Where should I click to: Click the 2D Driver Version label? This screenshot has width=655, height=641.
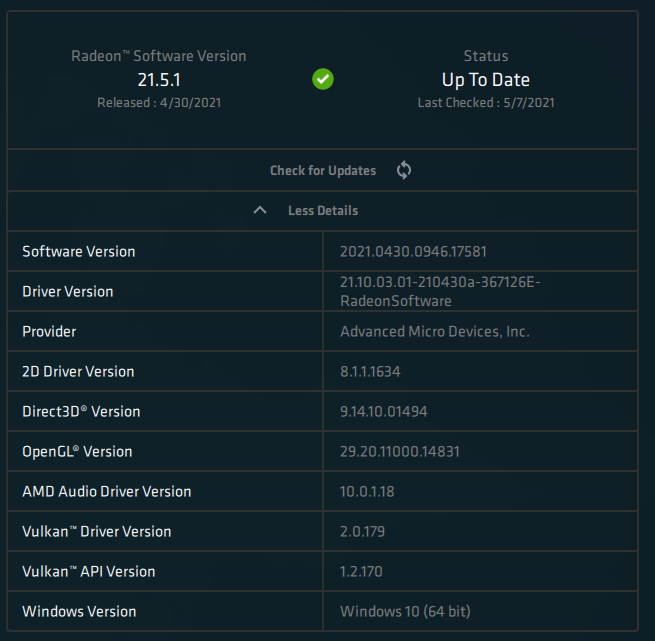pyautogui.click(x=78, y=372)
